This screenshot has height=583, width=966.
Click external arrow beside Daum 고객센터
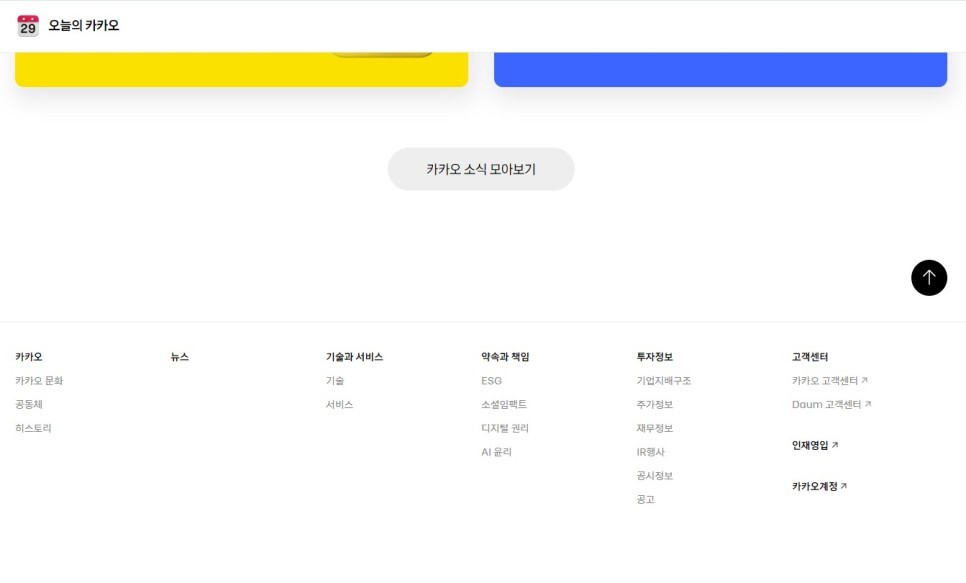point(868,404)
